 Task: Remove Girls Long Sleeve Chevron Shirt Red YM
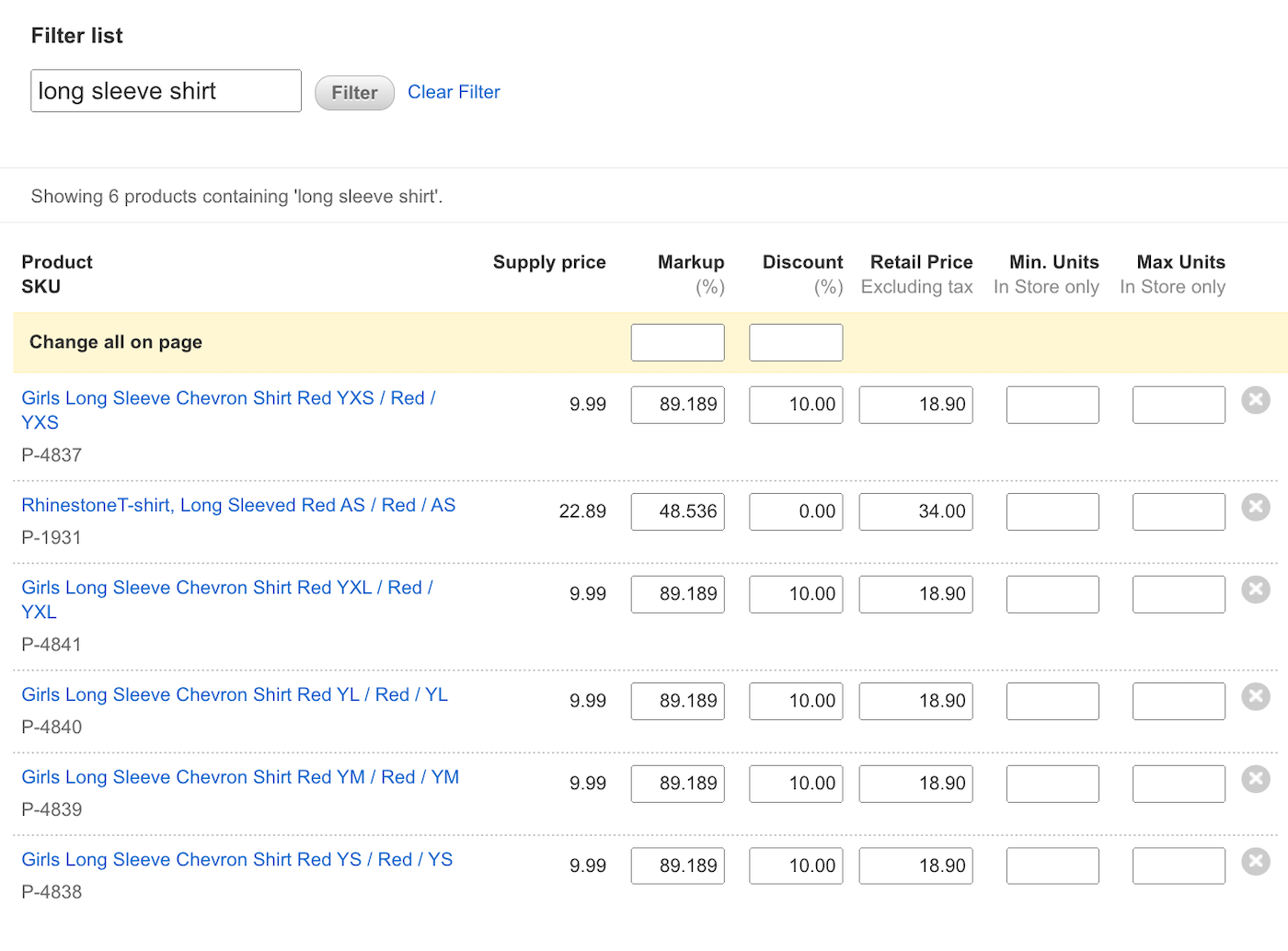[1256, 779]
